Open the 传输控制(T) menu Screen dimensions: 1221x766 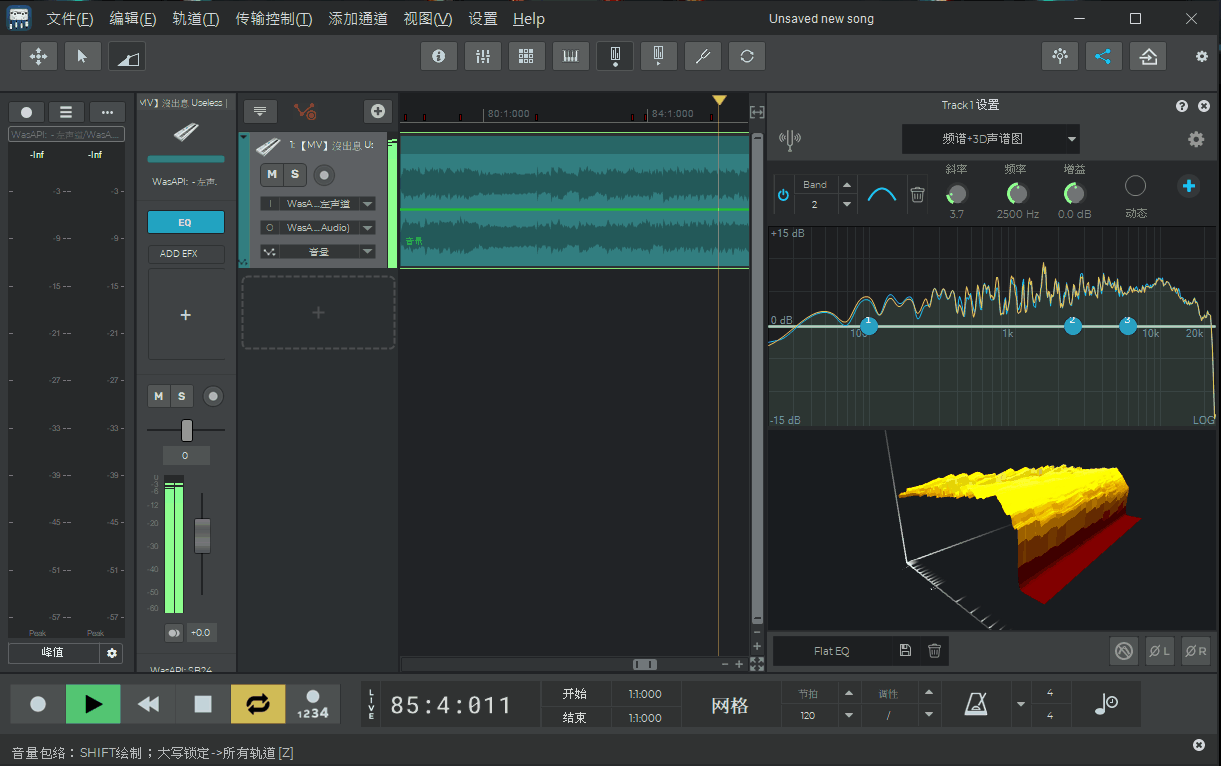(273, 19)
